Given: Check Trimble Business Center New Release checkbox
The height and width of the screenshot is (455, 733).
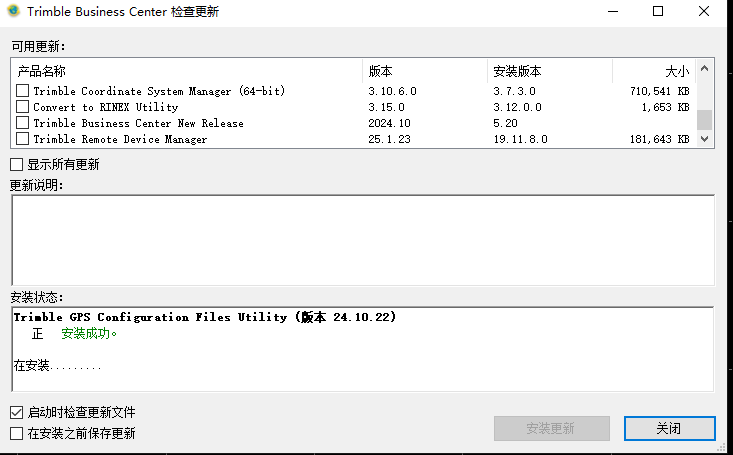Looking at the screenshot, I should 22,123.
